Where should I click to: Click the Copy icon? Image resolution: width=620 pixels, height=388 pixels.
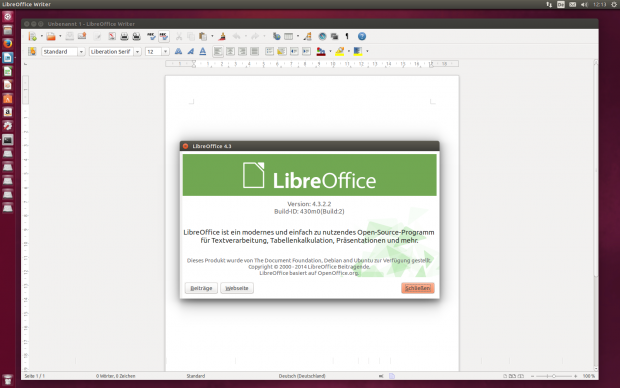pyautogui.click(x=191, y=36)
